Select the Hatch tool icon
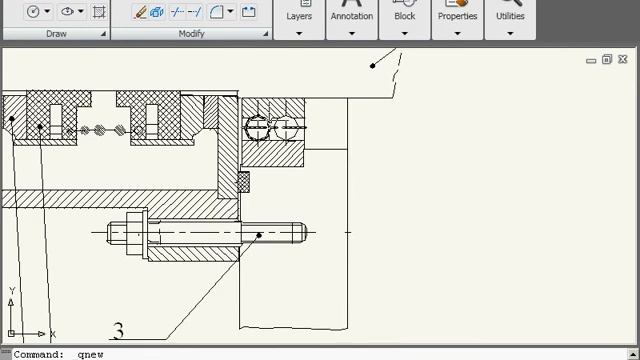Viewport: 640px width, 360px height. coord(99,12)
